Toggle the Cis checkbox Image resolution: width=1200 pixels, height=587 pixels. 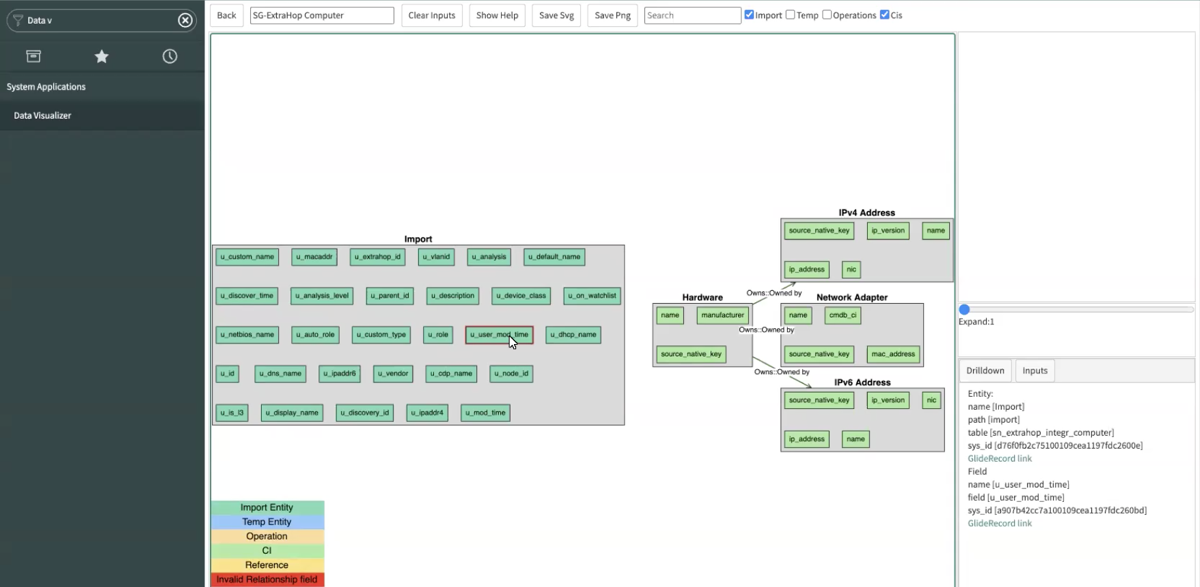coord(884,15)
